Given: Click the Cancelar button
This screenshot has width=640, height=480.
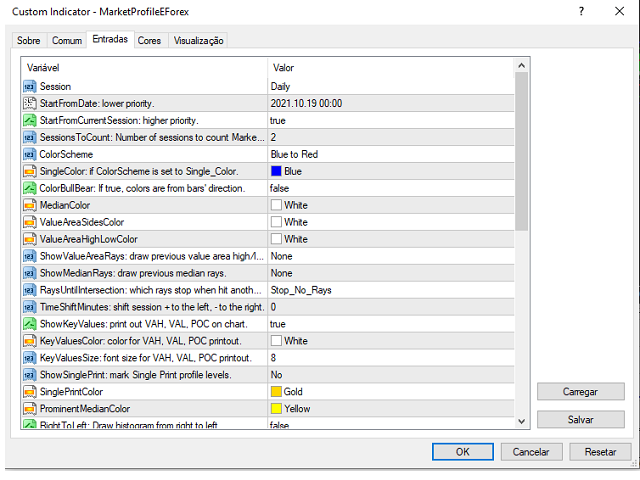Looking at the screenshot, I should point(531,452).
